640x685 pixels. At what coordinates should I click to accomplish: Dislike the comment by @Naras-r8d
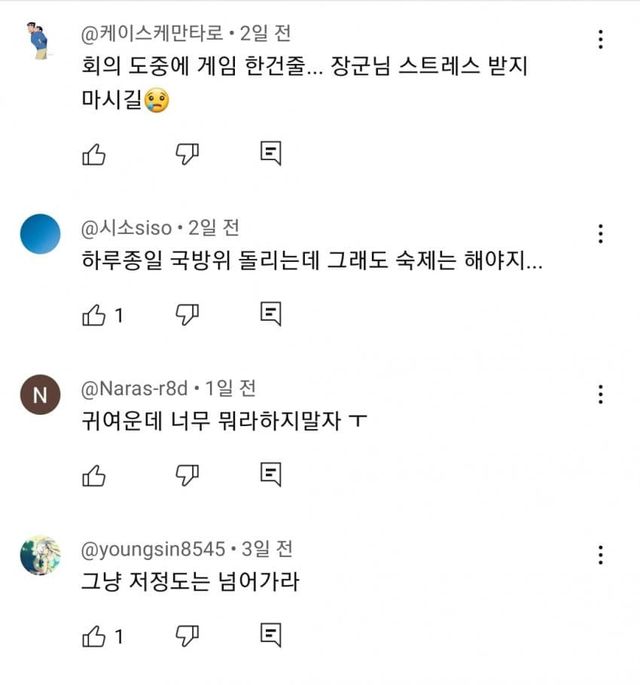click(x=187, y=474)
